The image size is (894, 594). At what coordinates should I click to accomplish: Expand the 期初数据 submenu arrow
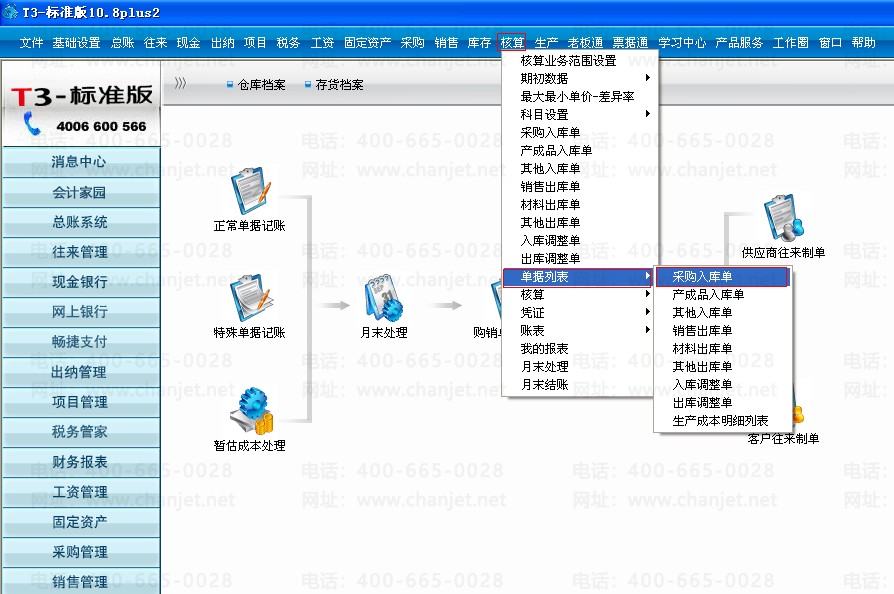pyautogui.click(x=648, y=78)
